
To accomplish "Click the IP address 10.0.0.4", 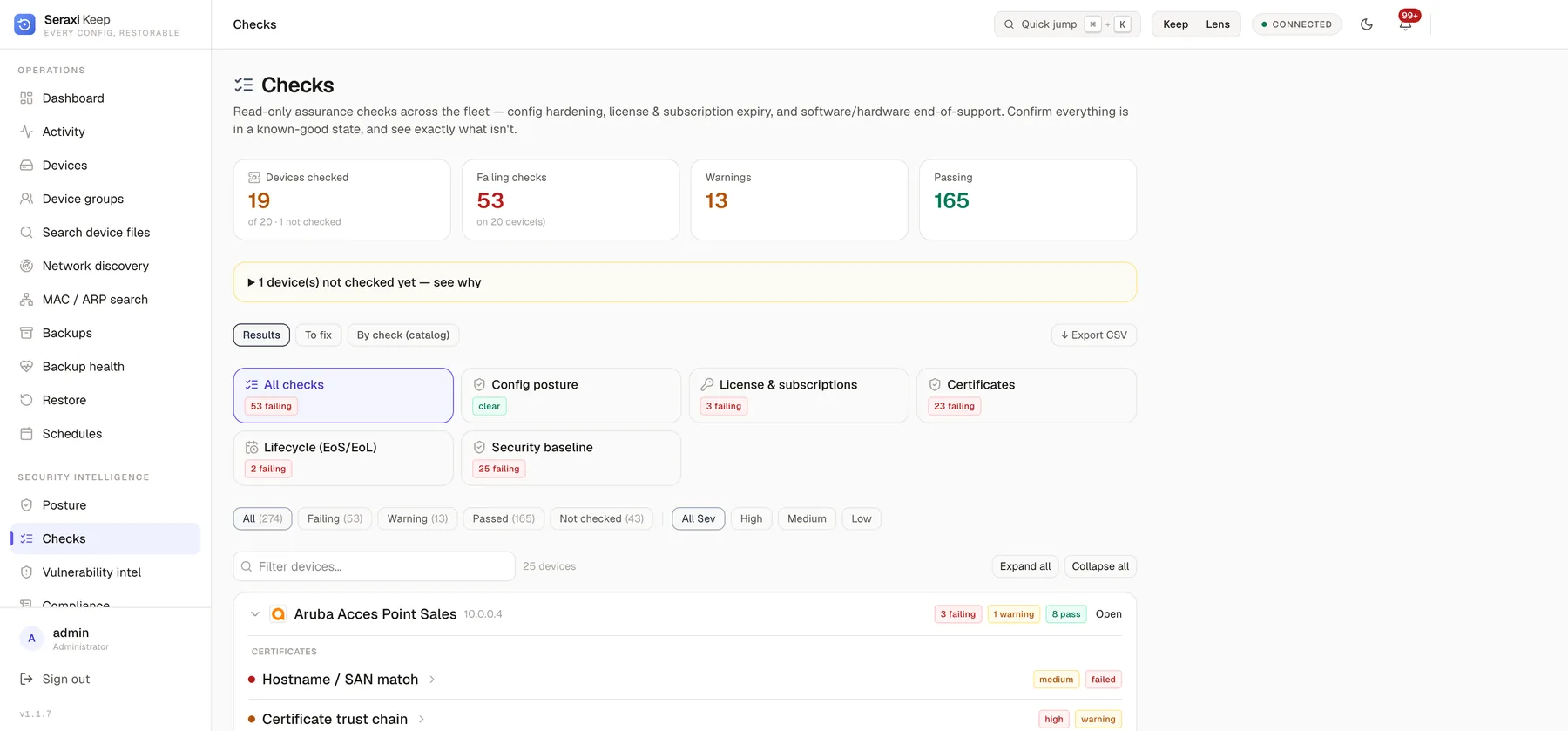I will [x=483, y=614].
